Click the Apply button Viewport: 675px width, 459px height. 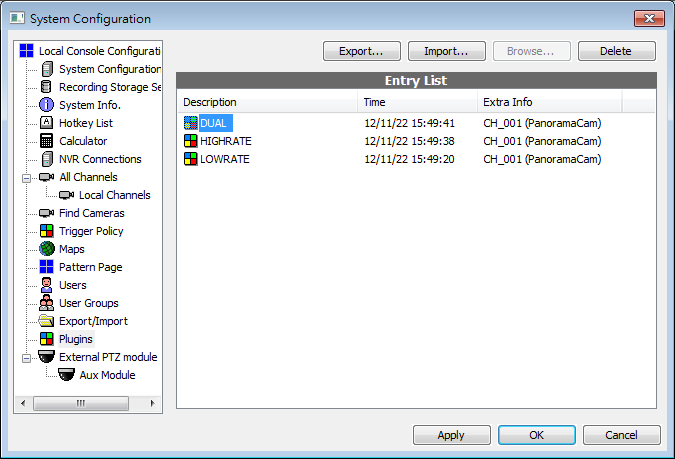452,435
